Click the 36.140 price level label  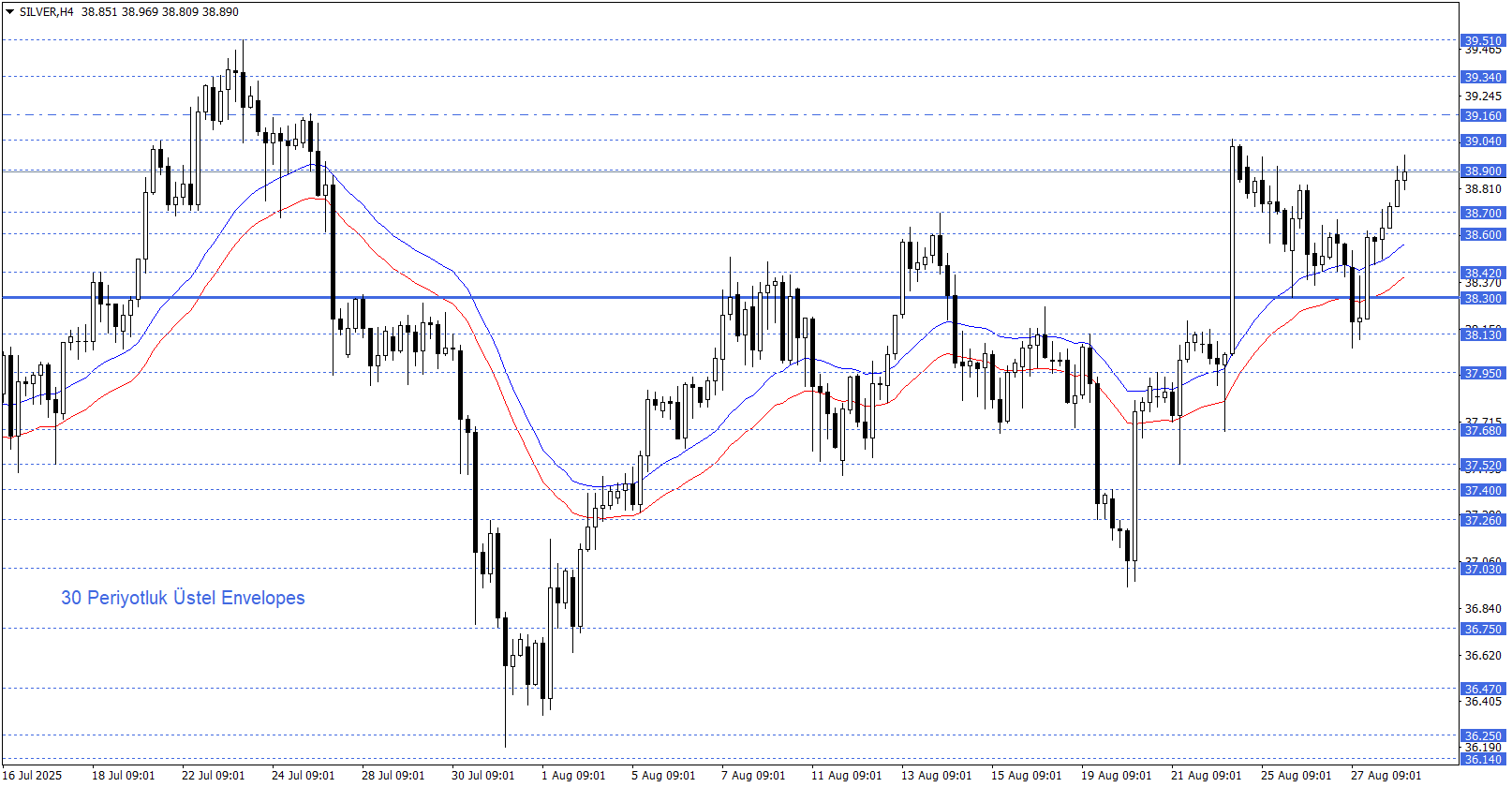1483,759
